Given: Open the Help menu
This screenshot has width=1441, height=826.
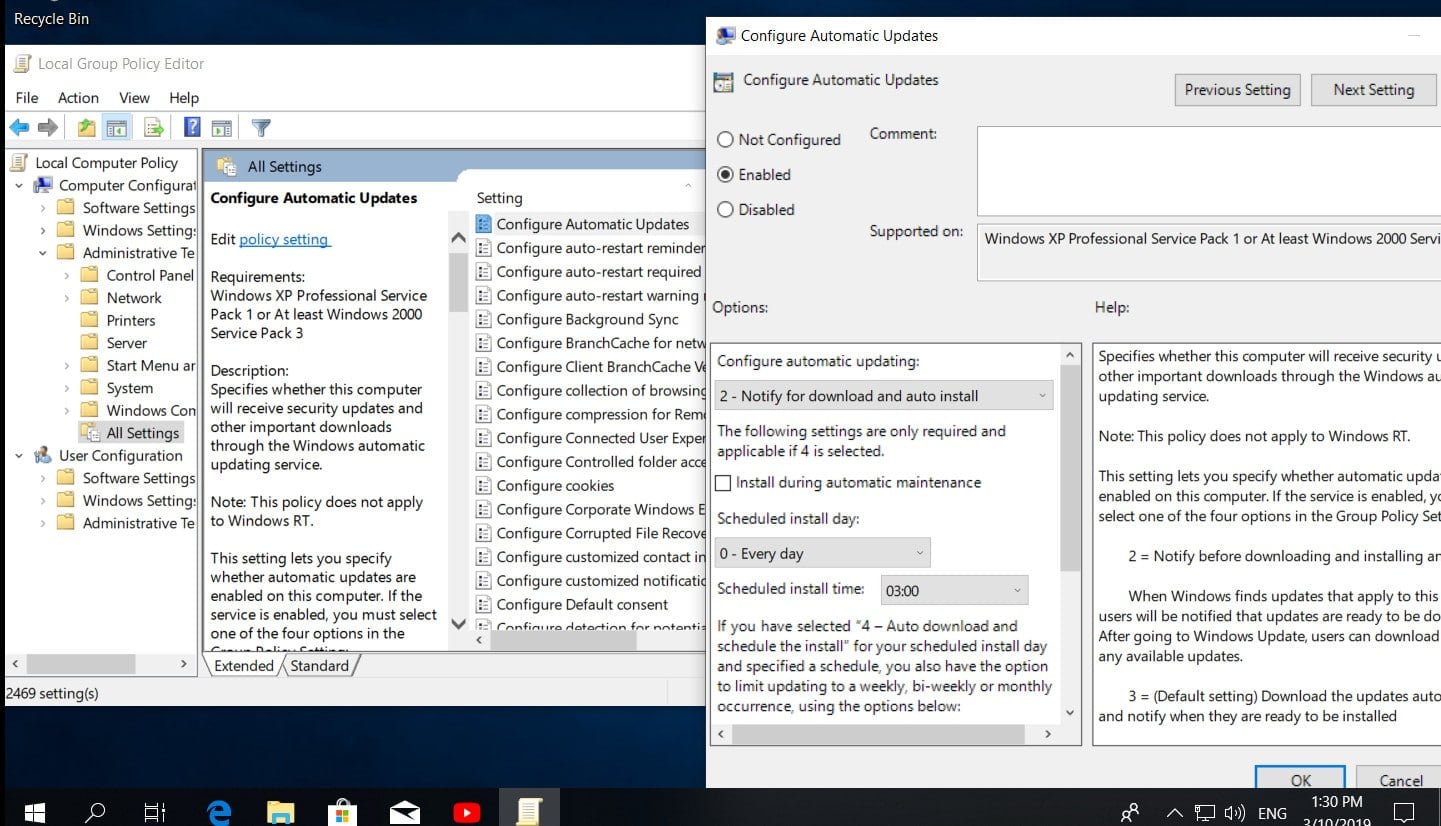Looking at the screenshot, I should (x=184, y=98).
